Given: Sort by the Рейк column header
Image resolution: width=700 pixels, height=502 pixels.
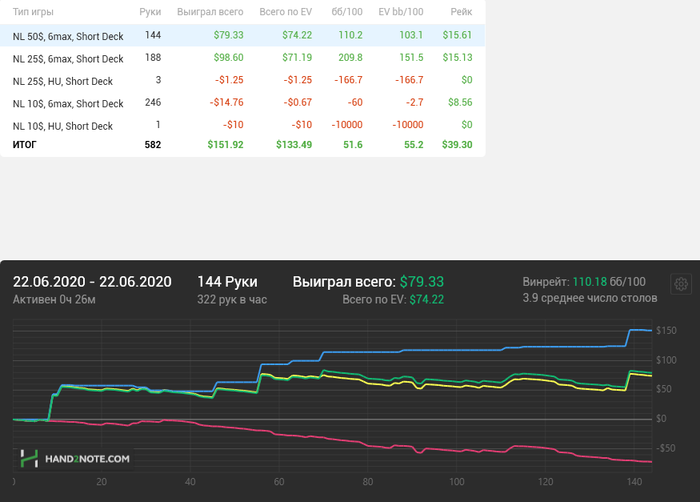Looking at the screenshot, I should coord(461,12).
